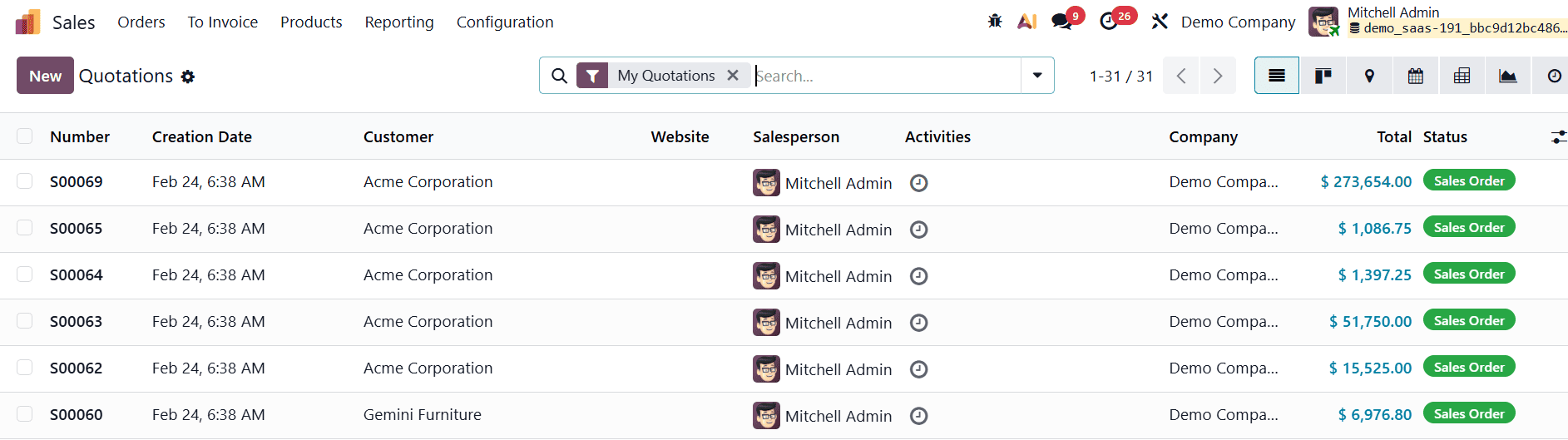This screenshot has height=440, width=1568.
Task: Open the Quotations gear settings
Action: [x=188, y=77]
